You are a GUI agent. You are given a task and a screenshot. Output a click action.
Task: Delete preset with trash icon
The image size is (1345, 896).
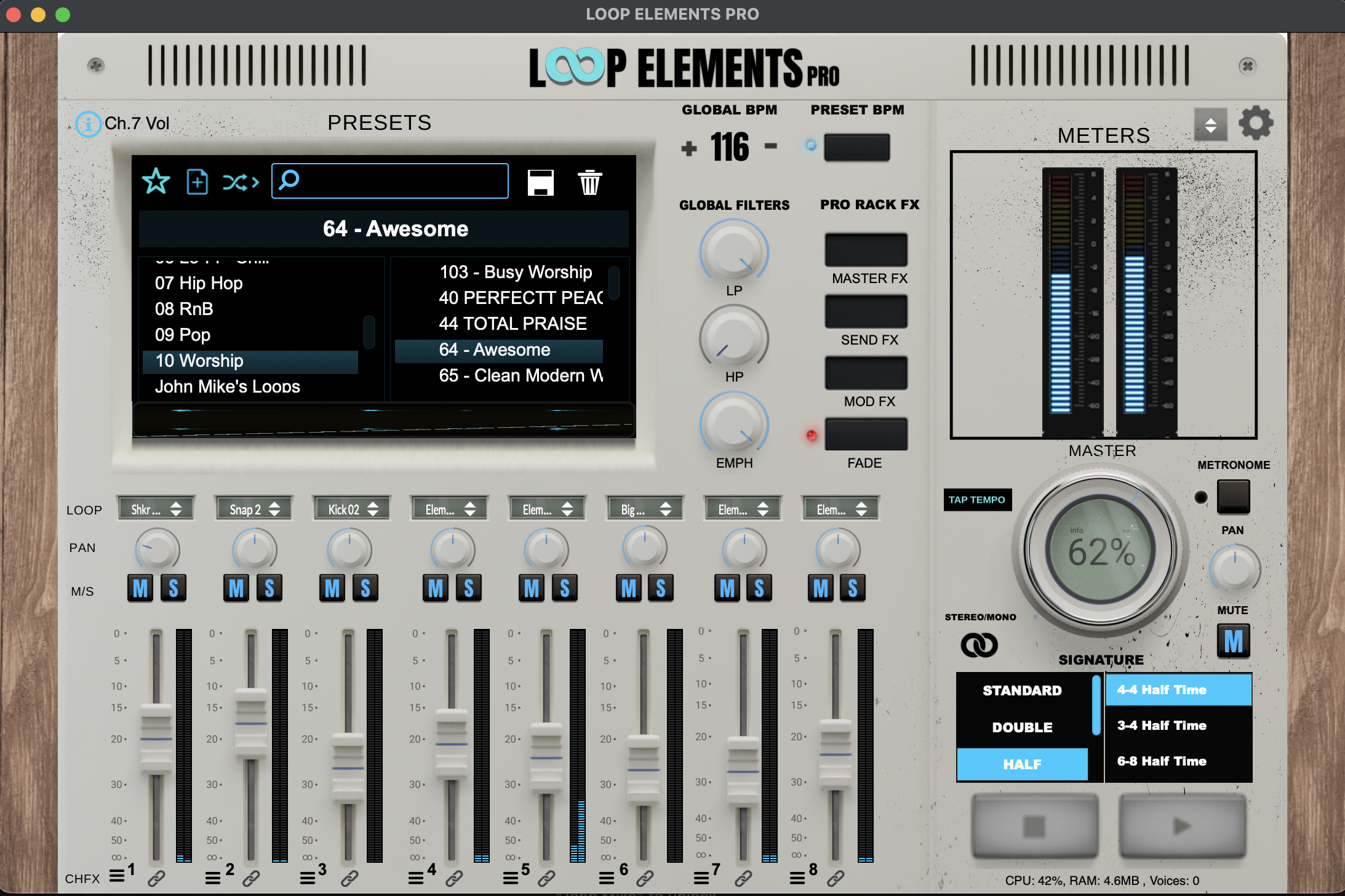coord(590,182)
